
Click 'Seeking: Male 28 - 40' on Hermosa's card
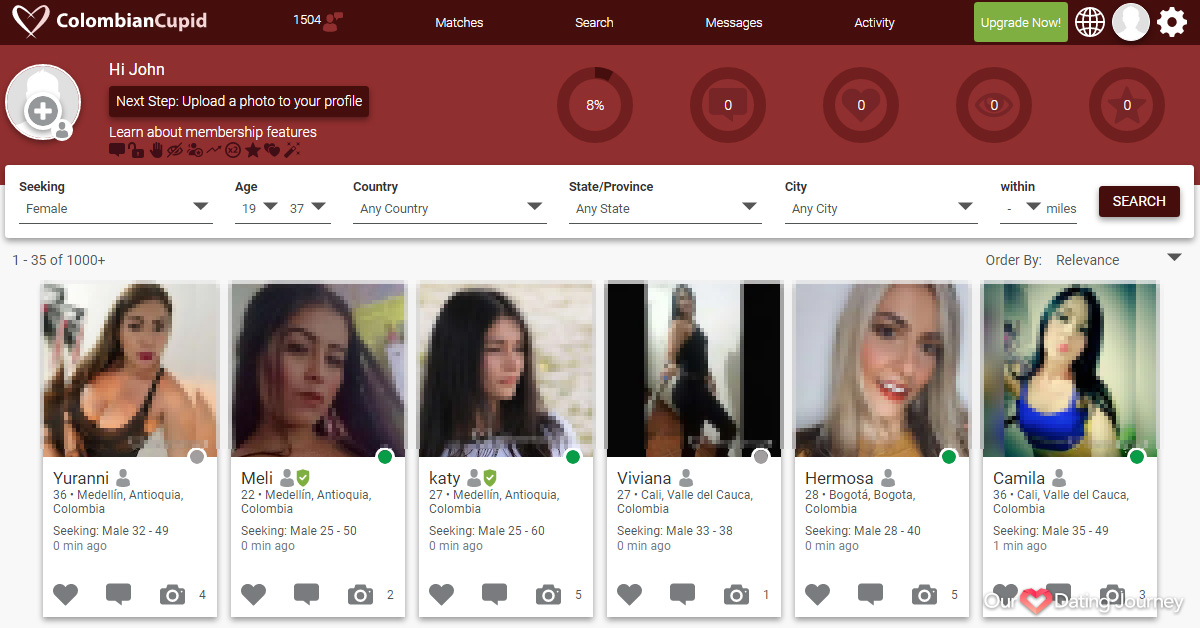pyautogui.click(x=863, y=531)
